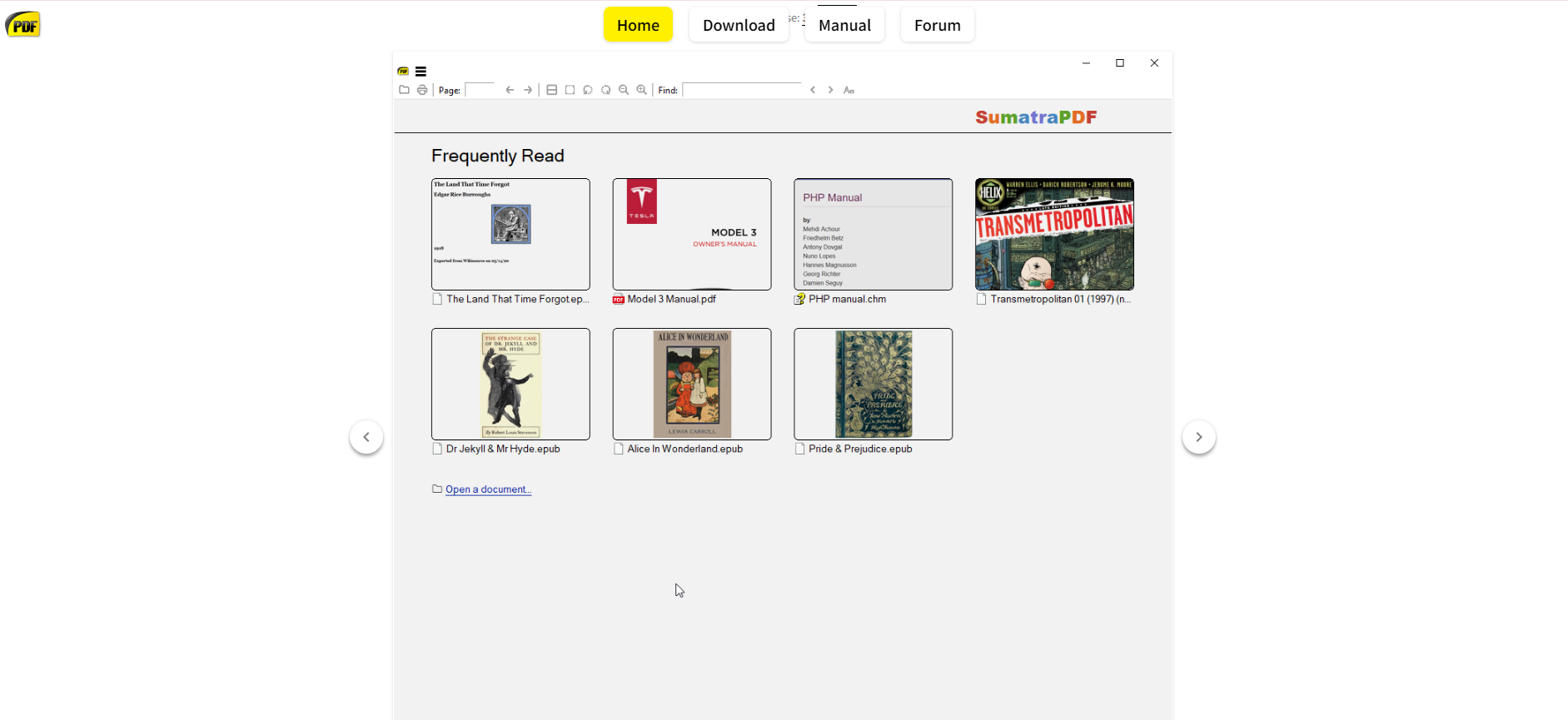Click the zoom in magnifier icon
The image size is (1568, 720).
click(x=641, y=90)
